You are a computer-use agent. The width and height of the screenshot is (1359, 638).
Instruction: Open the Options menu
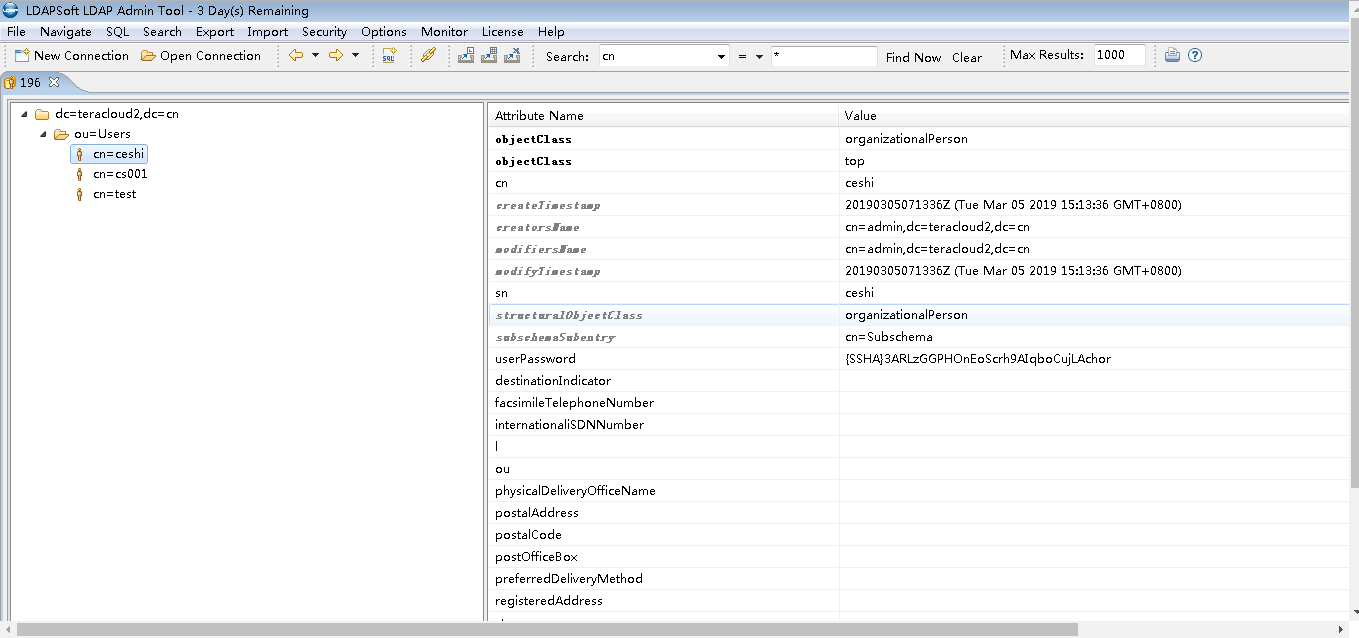click(384, 32)
